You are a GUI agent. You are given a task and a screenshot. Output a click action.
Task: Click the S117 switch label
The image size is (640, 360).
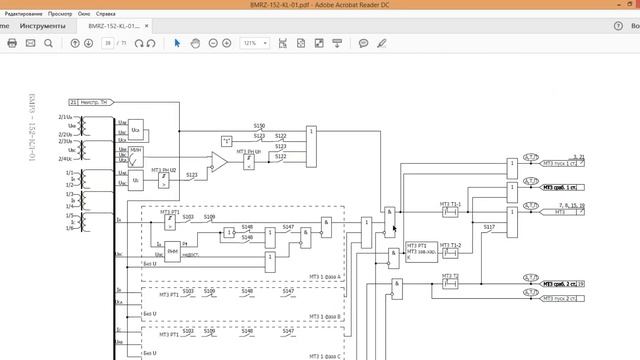(x=489, y=227)
